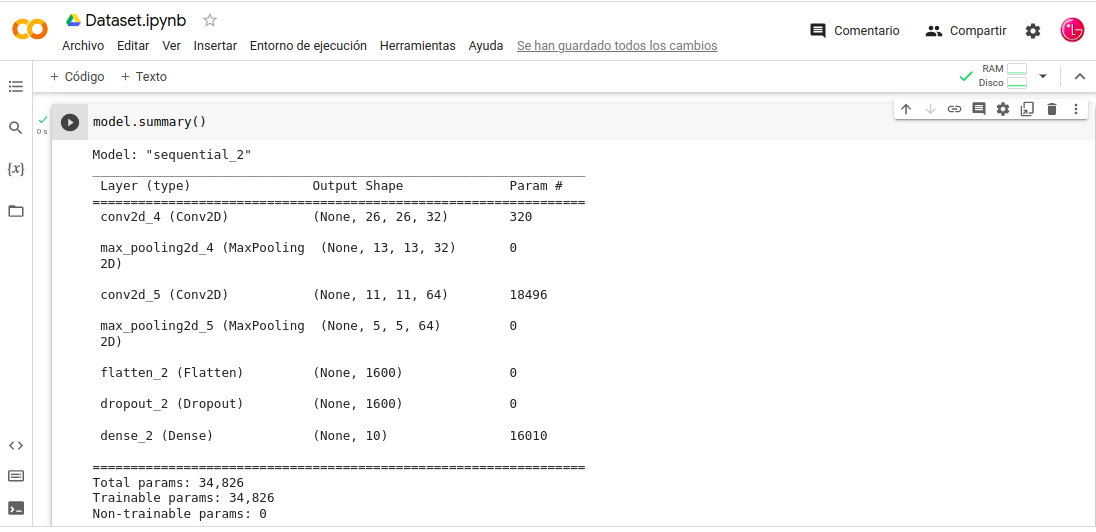Image resolution: width=1096 pixels, height=532 pixels.
Task: Collapse the header with the chevron
Action: pos(1079,76)
